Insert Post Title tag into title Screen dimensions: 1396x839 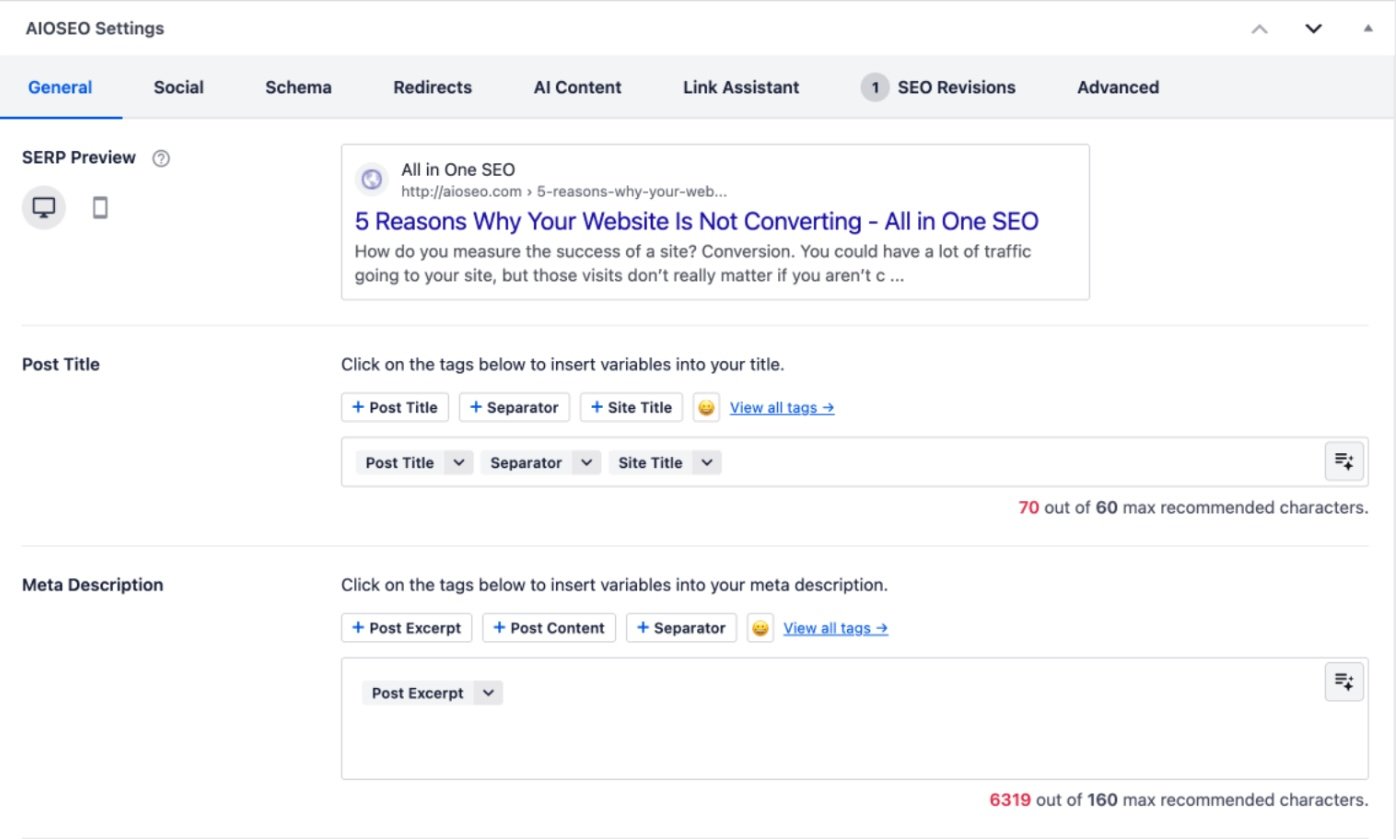395,408
